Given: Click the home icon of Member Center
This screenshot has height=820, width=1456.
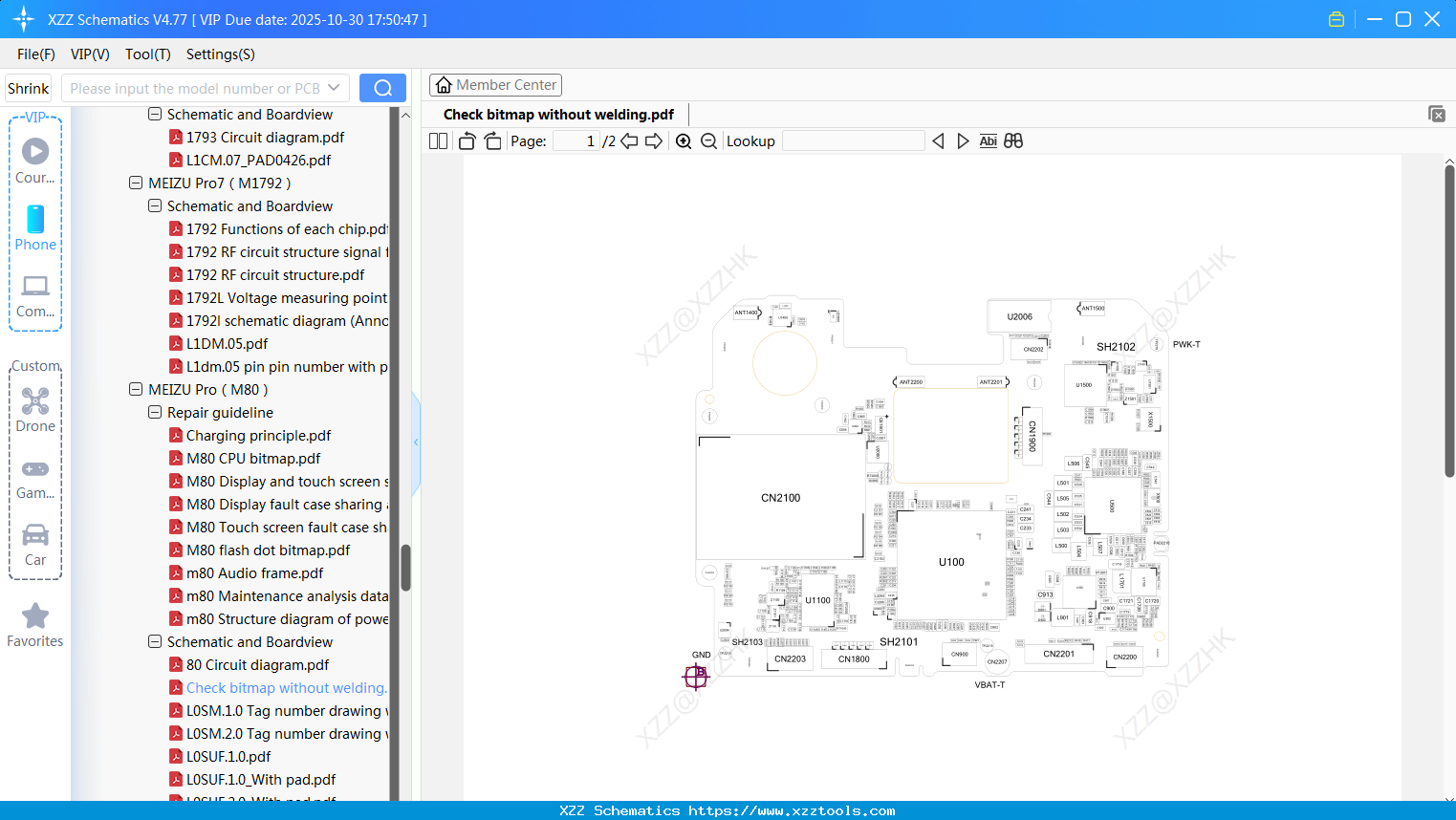Looking at the screenshot, I should (444, 85).
